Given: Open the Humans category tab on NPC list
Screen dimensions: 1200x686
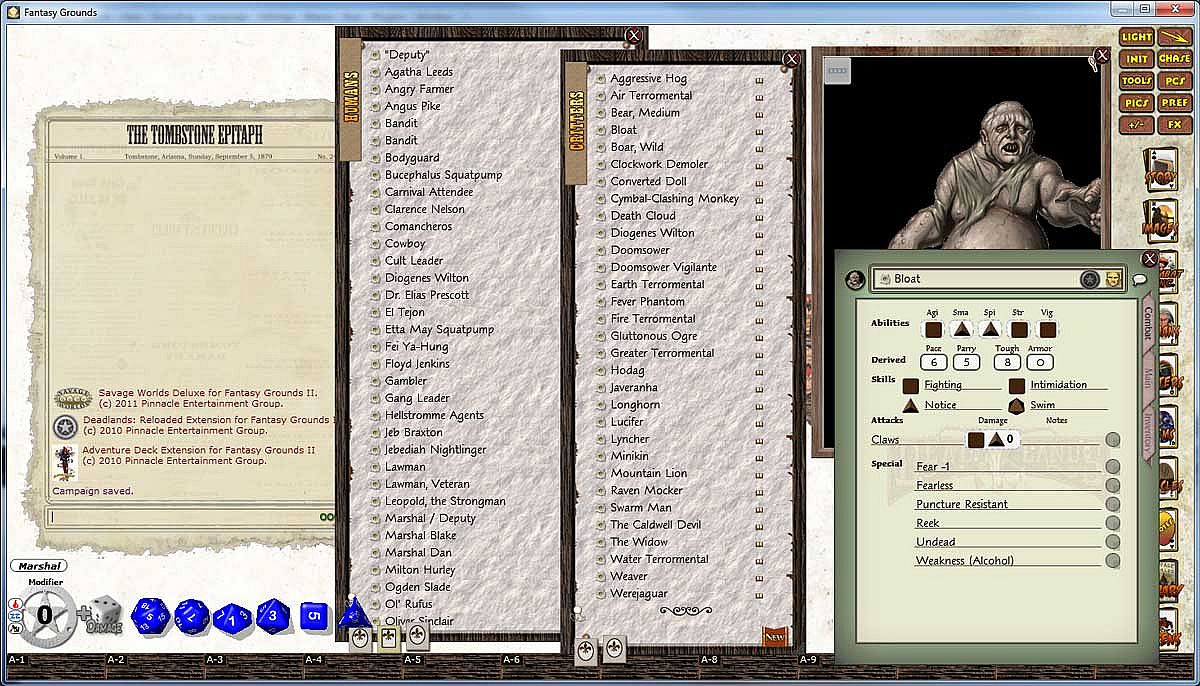Looking at the screenshot, I should (350, 100).
